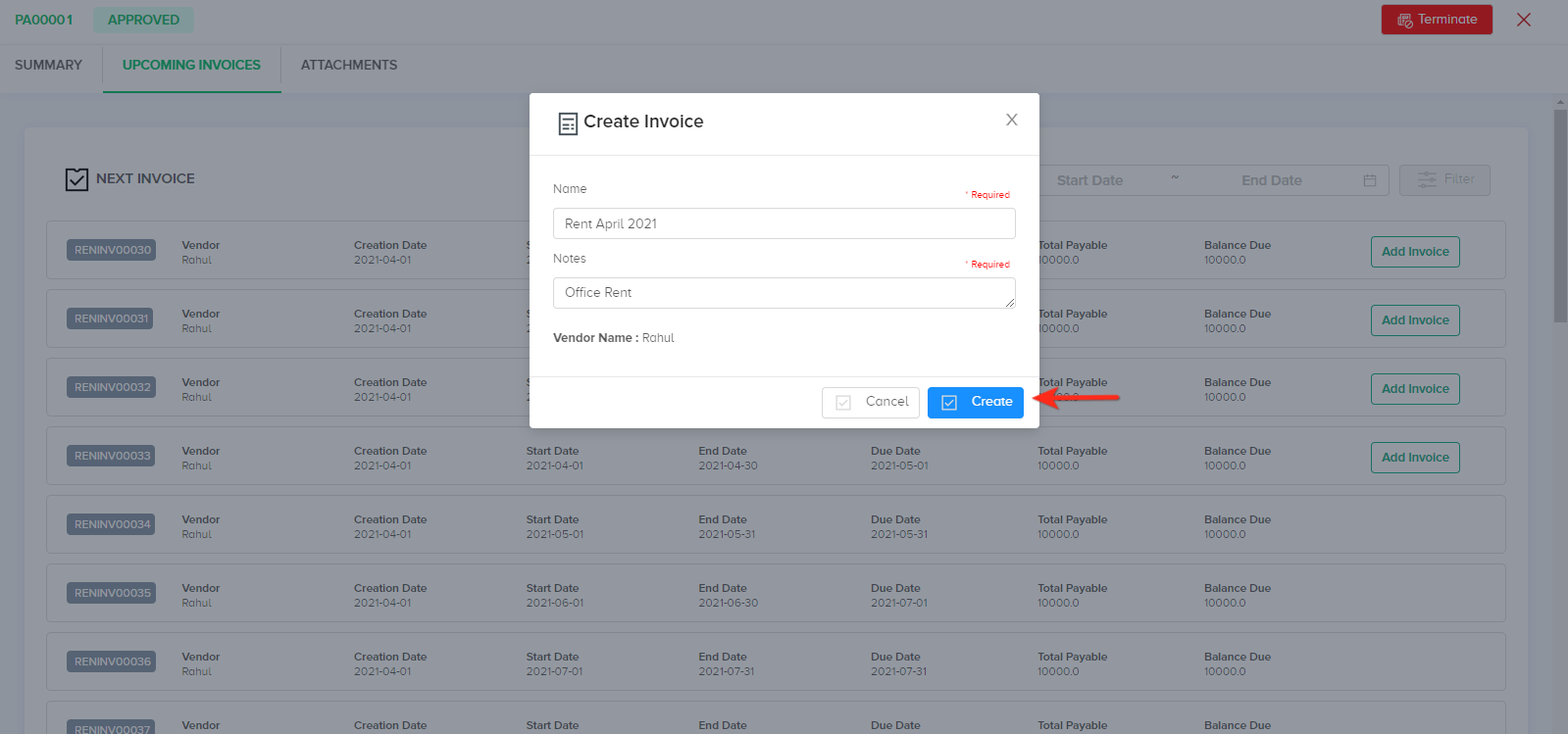This screenshot has width=1568, height=734.
Task: Click the Next Invoice checkmark icon
Action: coord(76,179)
